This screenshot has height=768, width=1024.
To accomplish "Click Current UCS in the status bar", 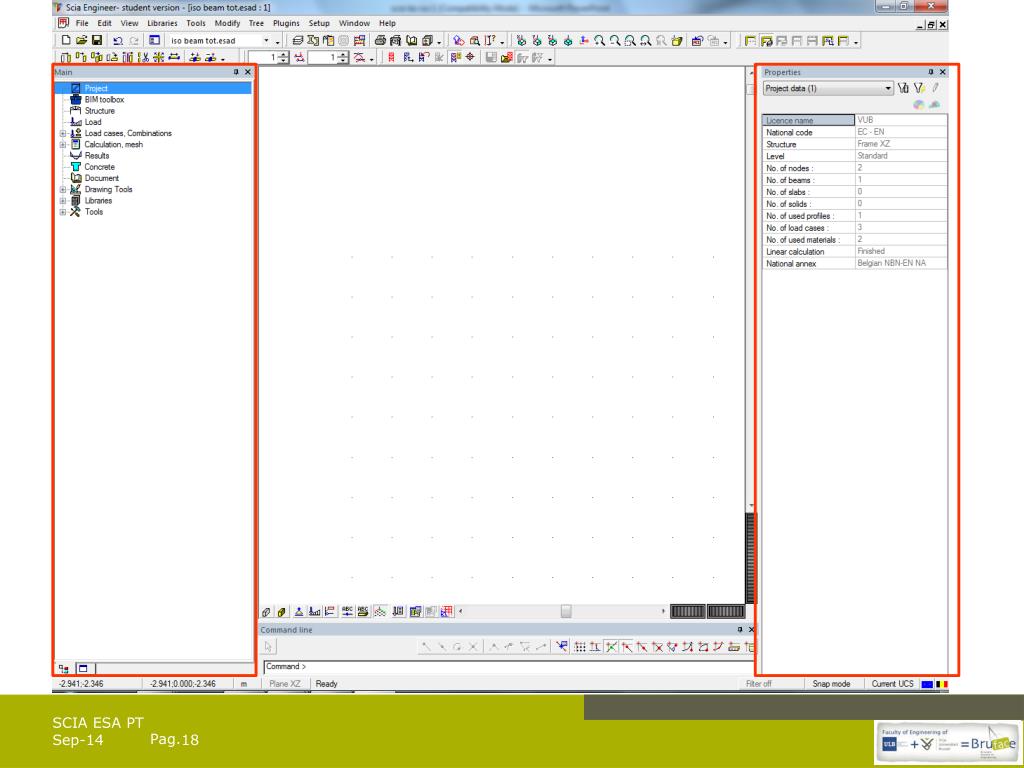I will tap(892, 684).
